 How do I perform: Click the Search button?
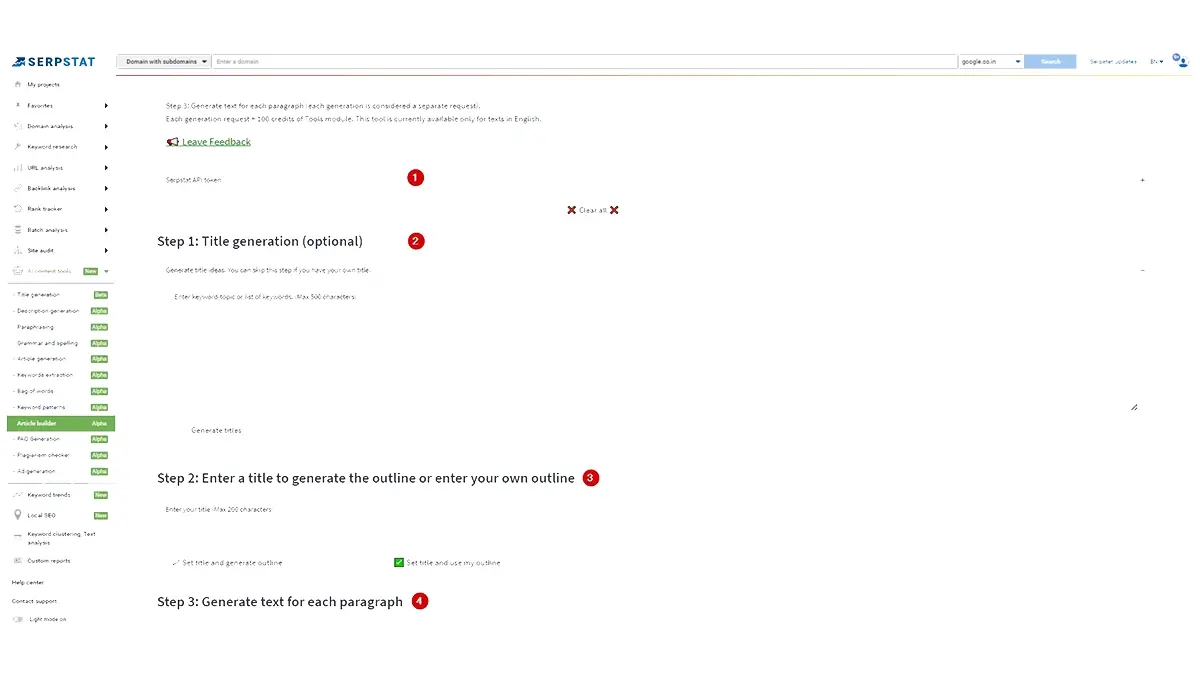(x=1050, y=62)
